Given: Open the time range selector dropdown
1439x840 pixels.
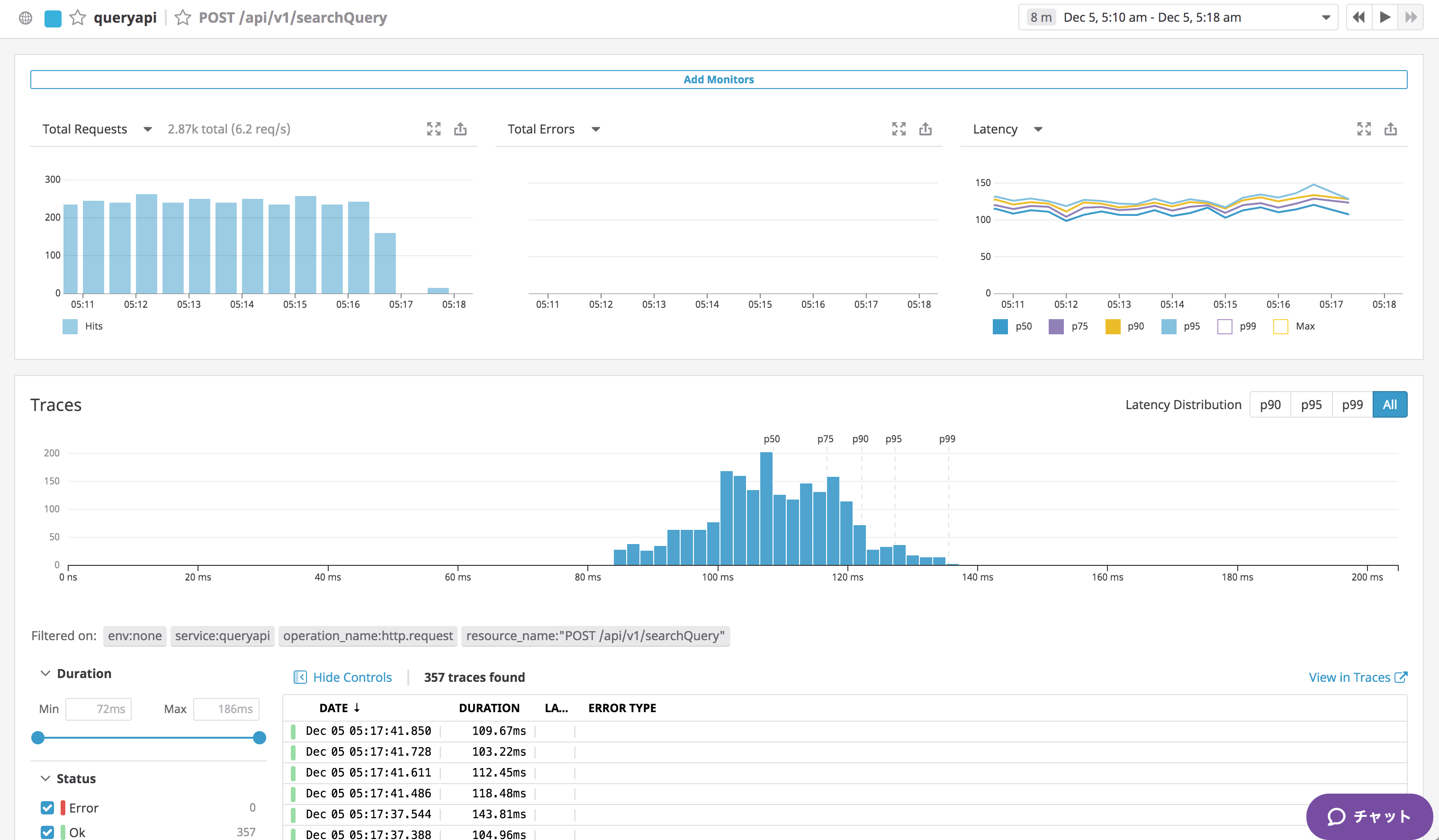Looking at the screenshot, I should pos(1326,18).
